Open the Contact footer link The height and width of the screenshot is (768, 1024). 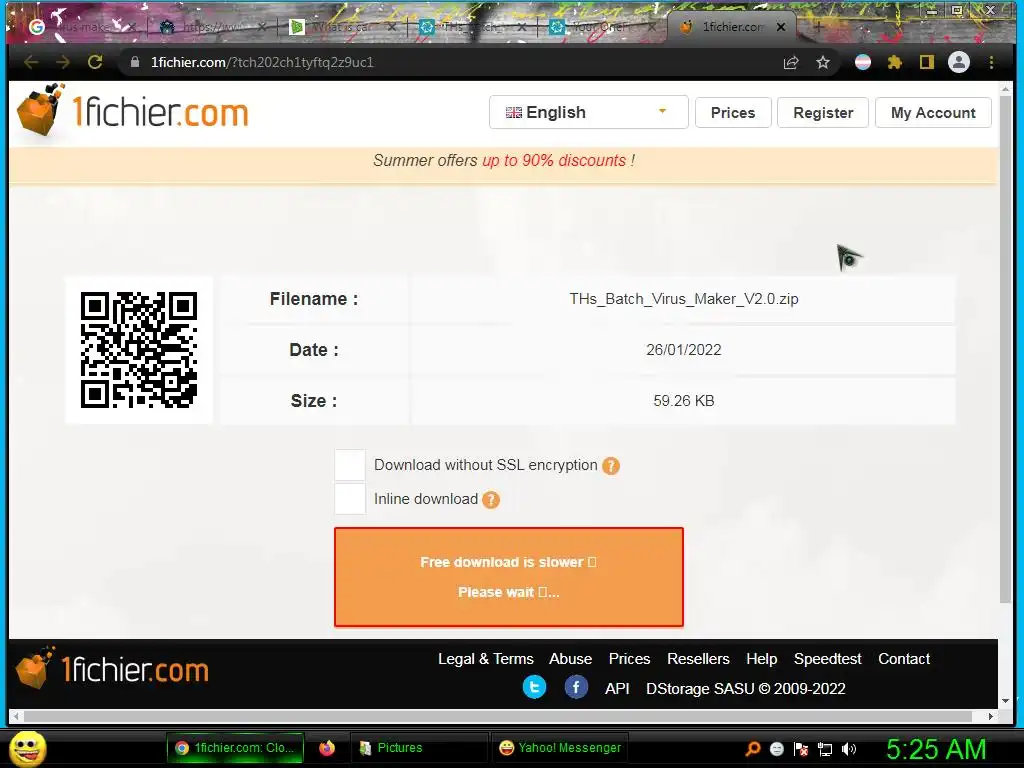[904, 658]
